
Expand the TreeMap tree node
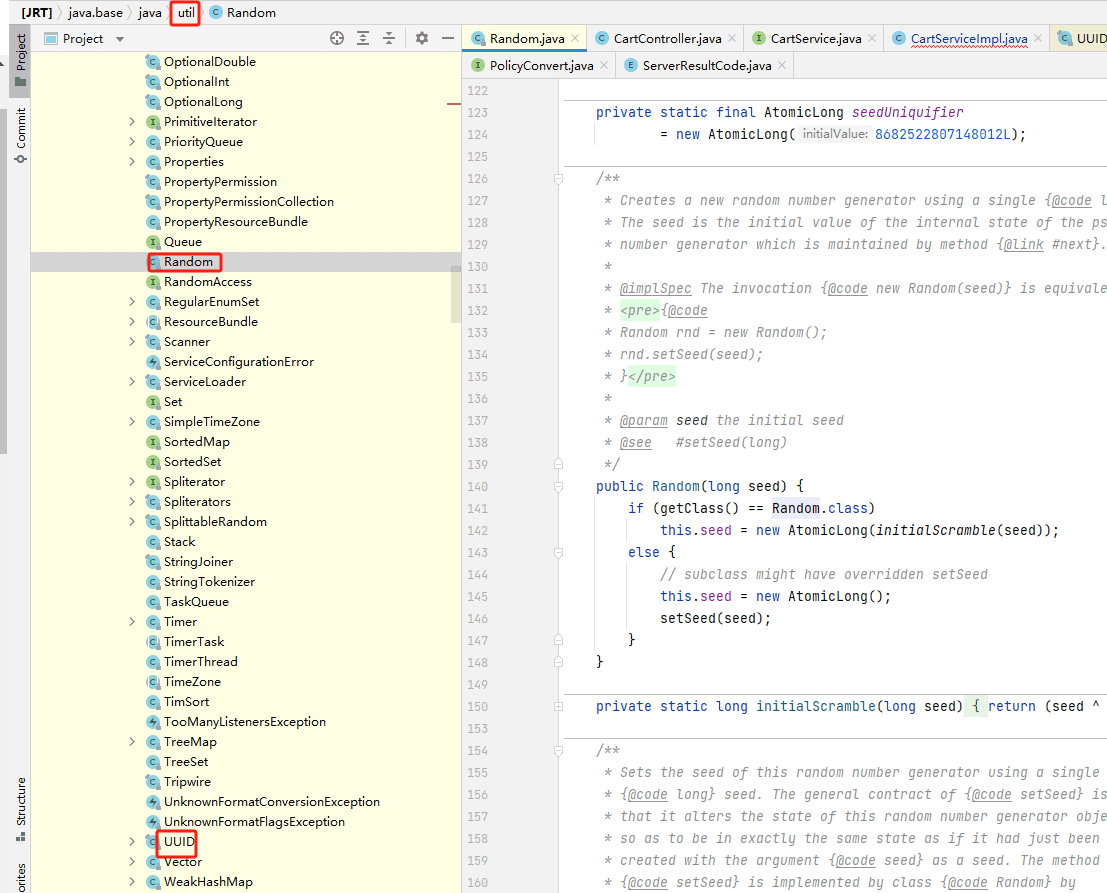[132, 741]
